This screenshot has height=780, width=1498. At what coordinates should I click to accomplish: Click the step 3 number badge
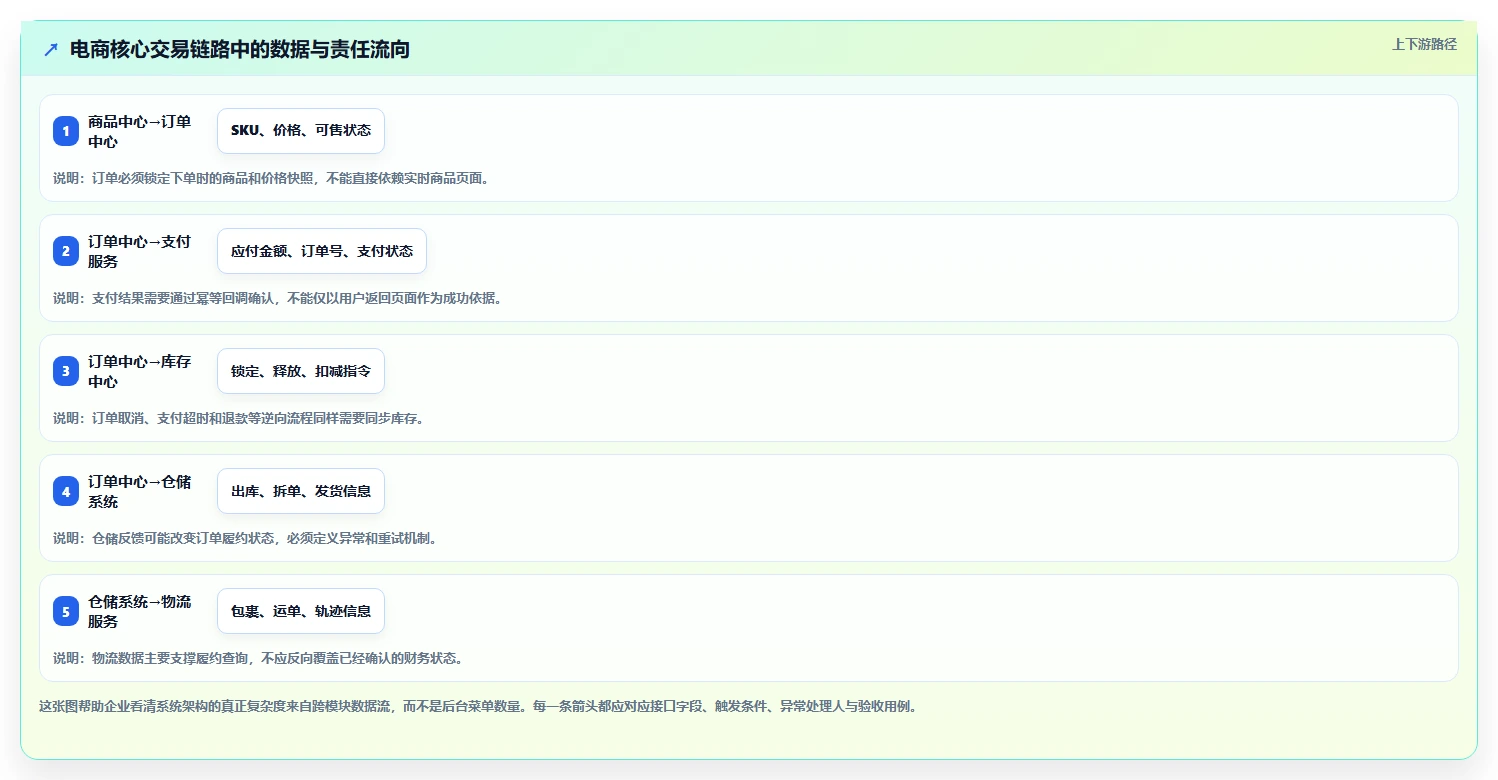(66, 371)
